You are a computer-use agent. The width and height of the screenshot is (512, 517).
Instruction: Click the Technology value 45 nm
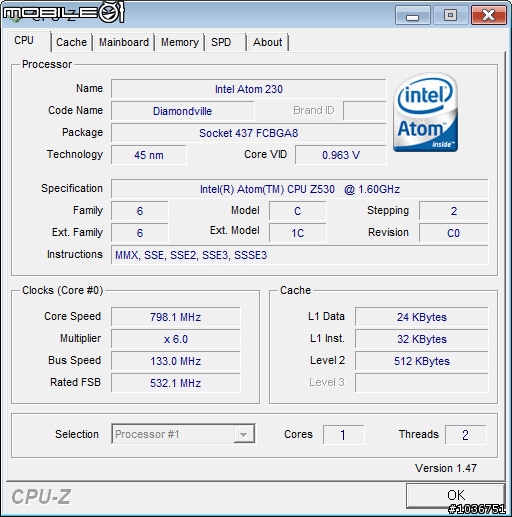pyautogui.click(x=149, y=155)
